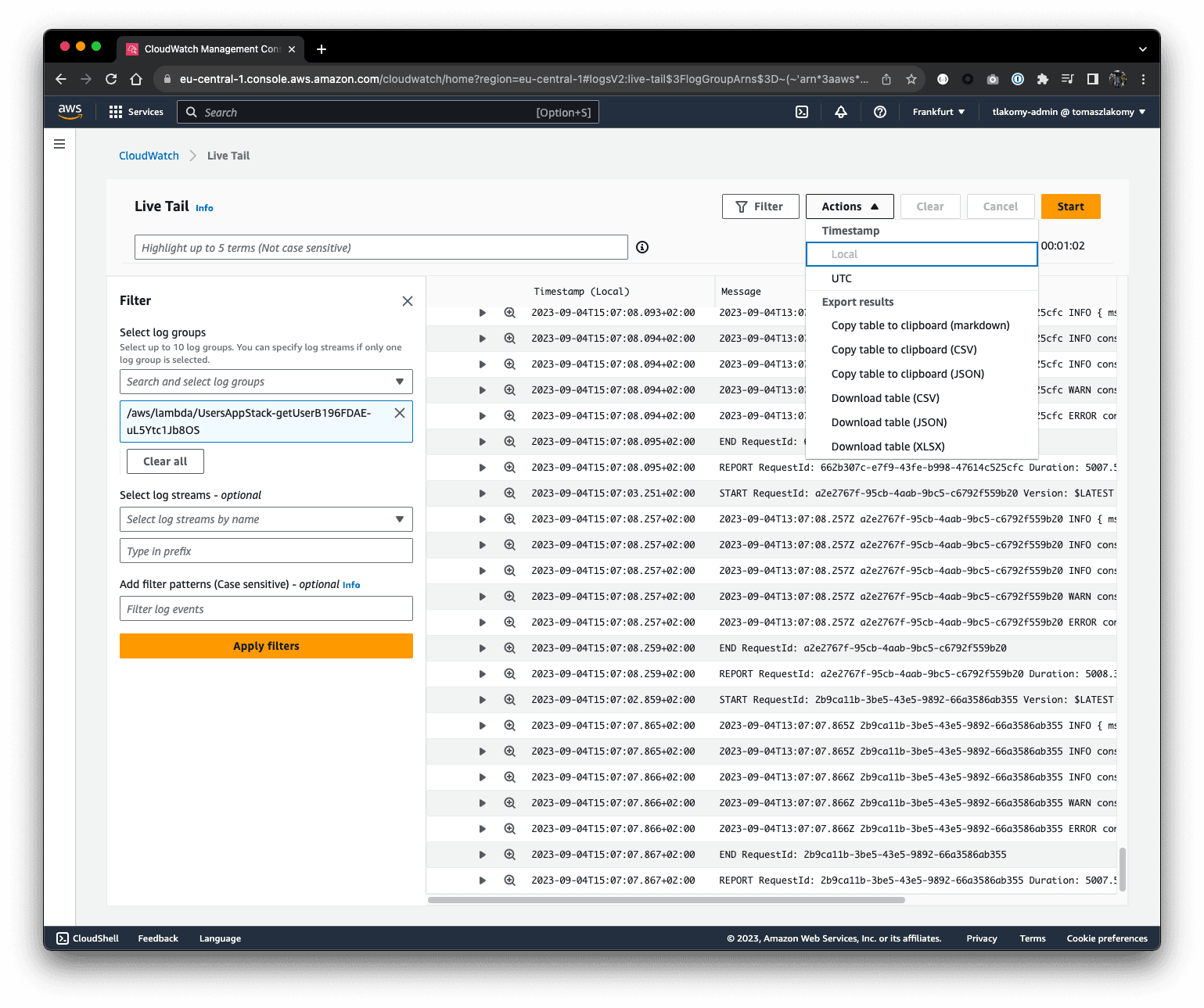Click the Clear all button
Screen dimensions: 1204x1008
[165, 461]
